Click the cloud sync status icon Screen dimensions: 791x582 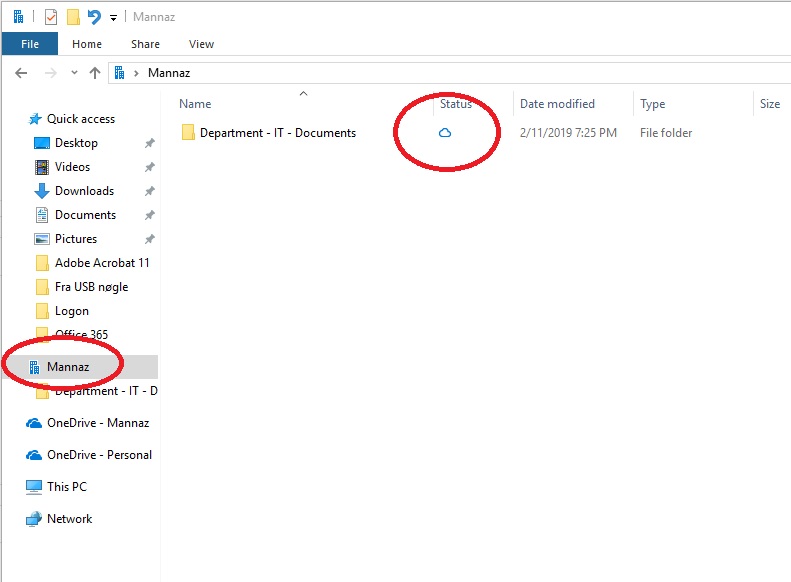[x=445, y=133]
